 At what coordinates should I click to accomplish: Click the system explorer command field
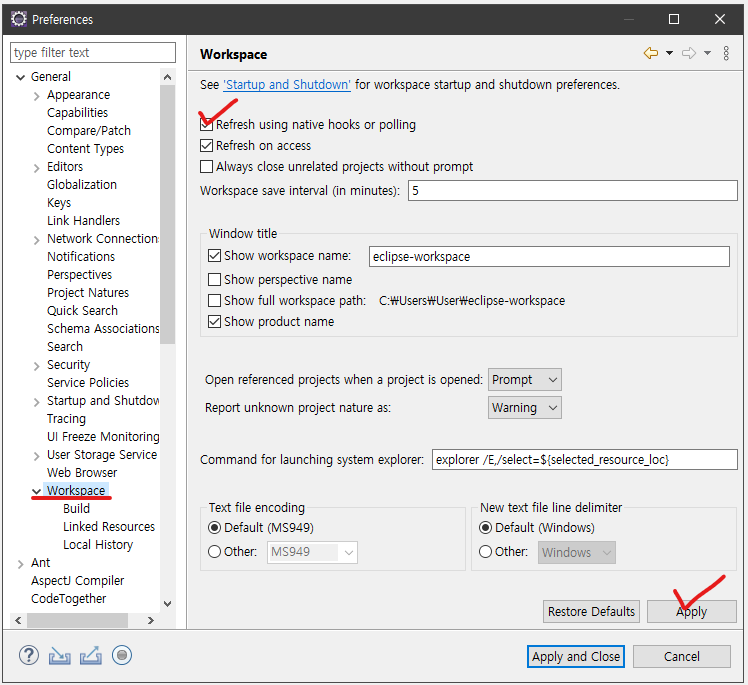(x=584, y=459)
